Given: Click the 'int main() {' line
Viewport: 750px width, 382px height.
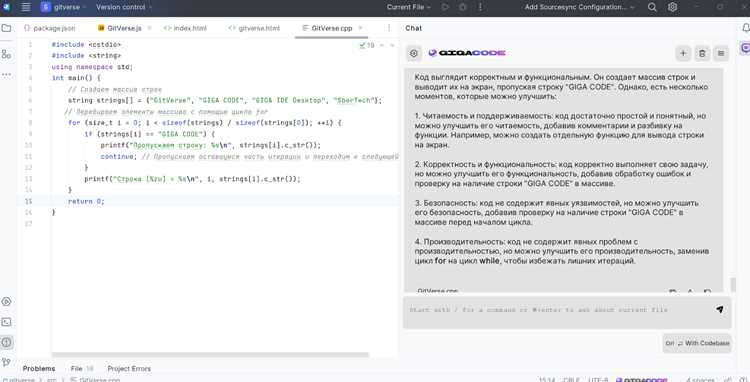Looking at the screenshot, I should [x=76, y=78].
